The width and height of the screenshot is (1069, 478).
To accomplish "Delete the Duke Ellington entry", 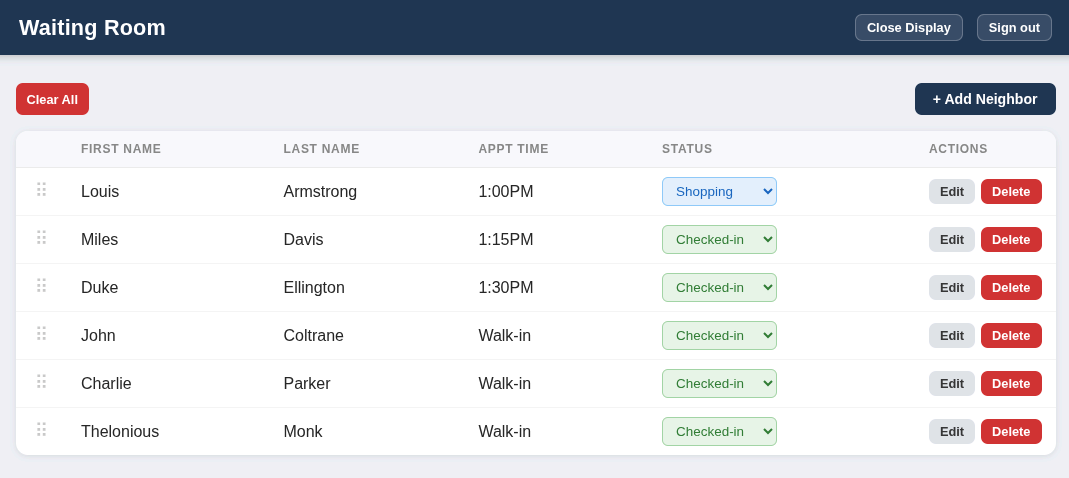I will point(1011,288).
